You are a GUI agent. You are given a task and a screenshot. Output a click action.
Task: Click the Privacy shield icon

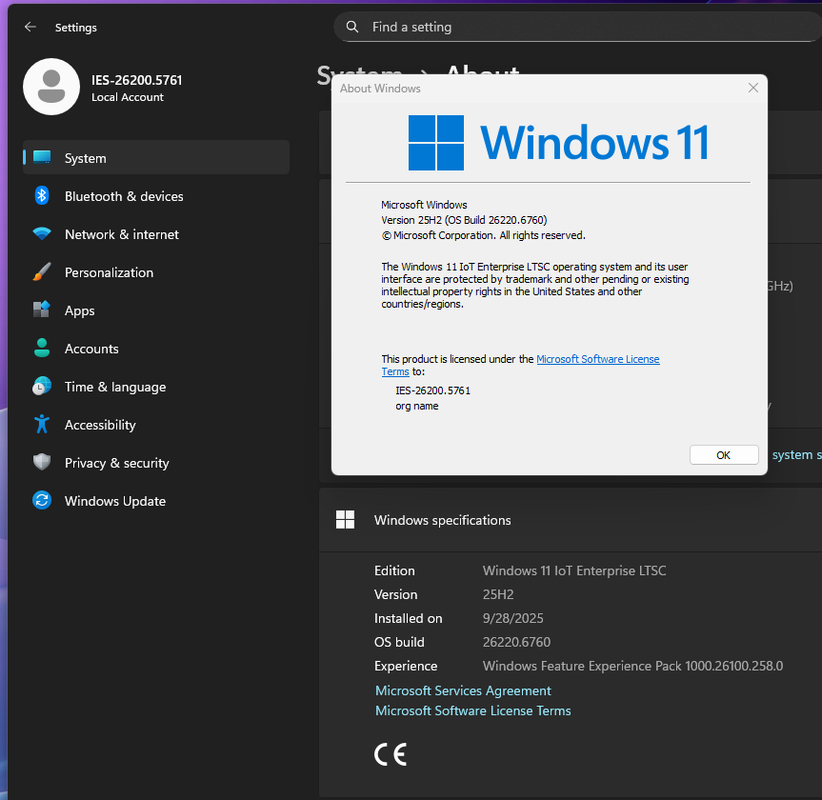(x=42, y=462)
